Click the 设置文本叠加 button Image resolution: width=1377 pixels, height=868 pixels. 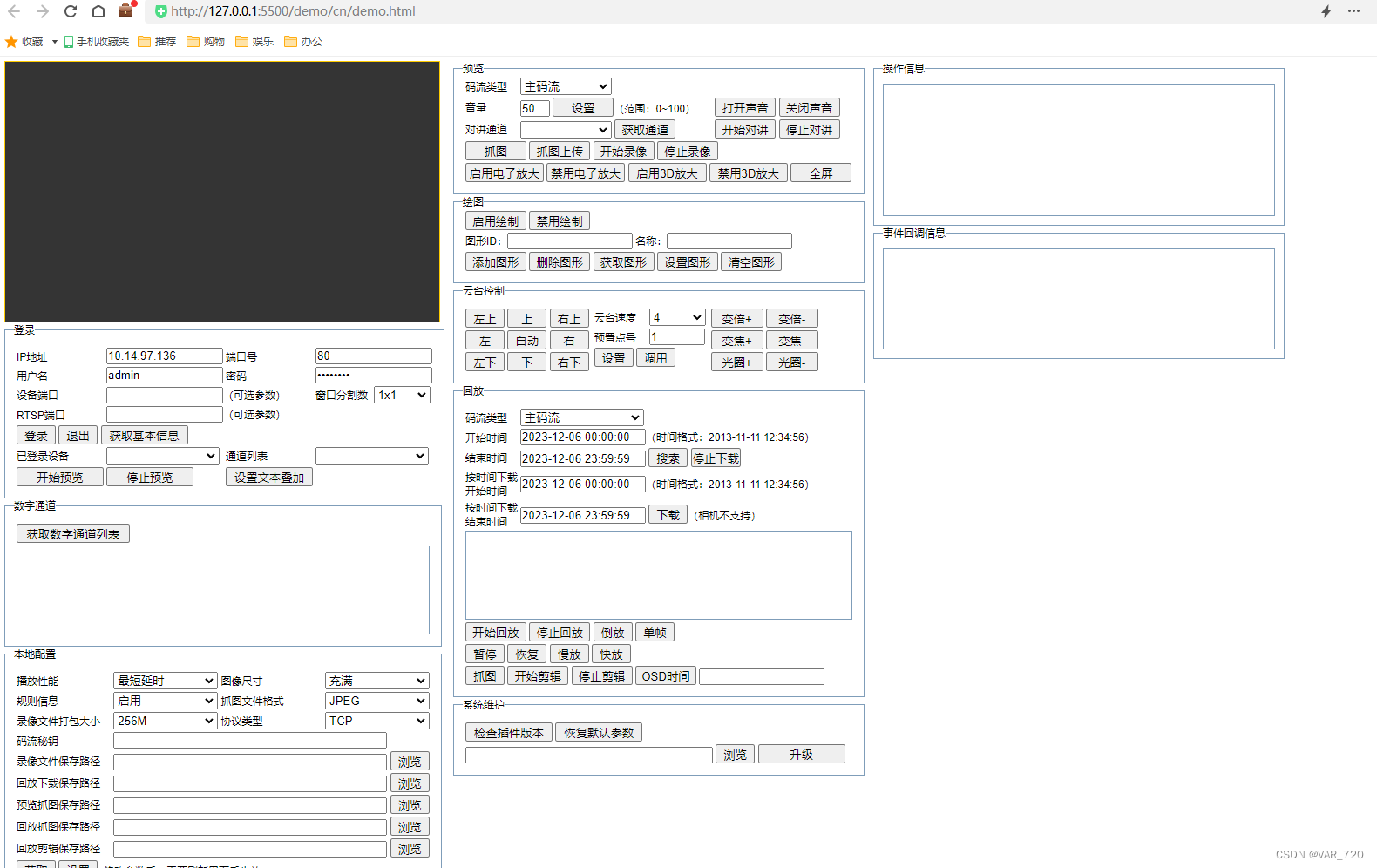(x=269, y=477)
